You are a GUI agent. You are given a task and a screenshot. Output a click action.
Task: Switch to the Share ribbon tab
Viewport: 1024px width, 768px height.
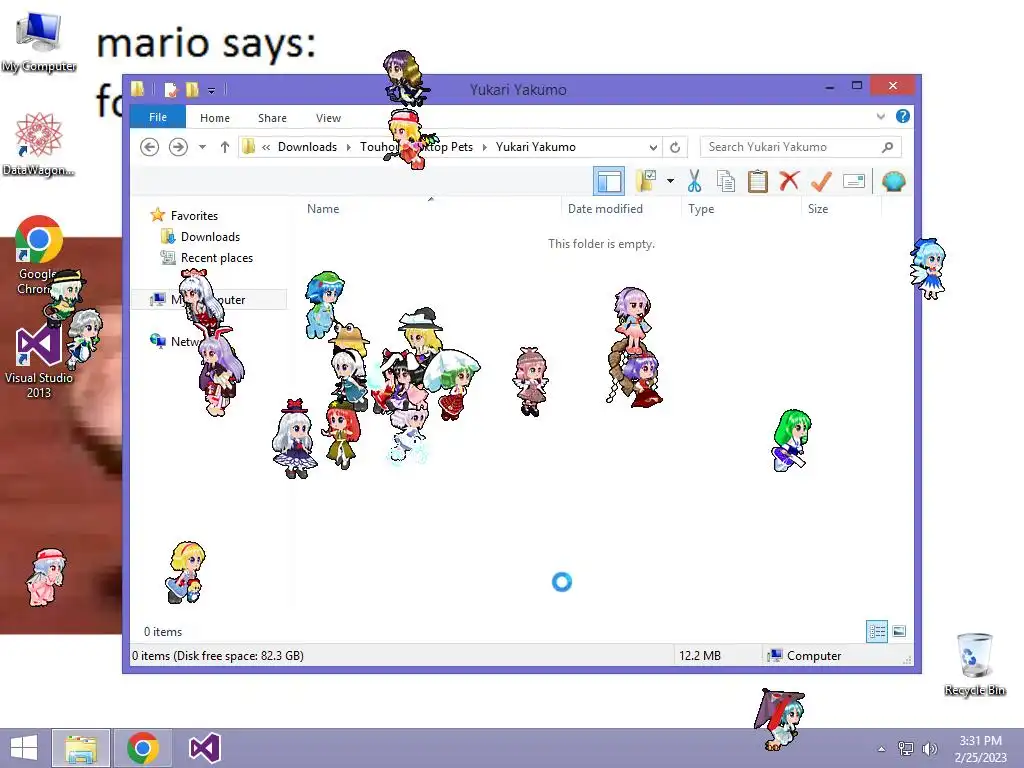click(x=272, y=118)
